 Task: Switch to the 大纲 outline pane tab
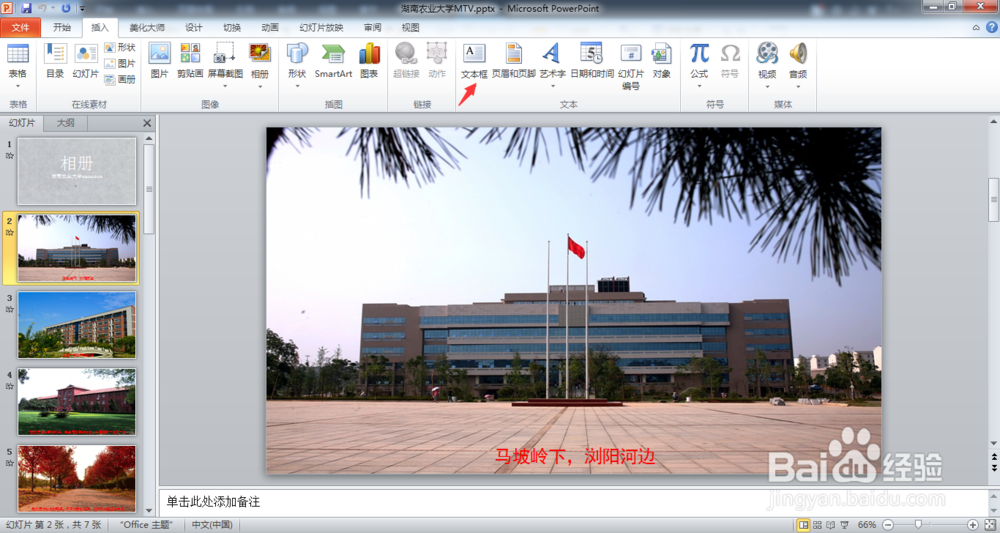tap(65, 122)
